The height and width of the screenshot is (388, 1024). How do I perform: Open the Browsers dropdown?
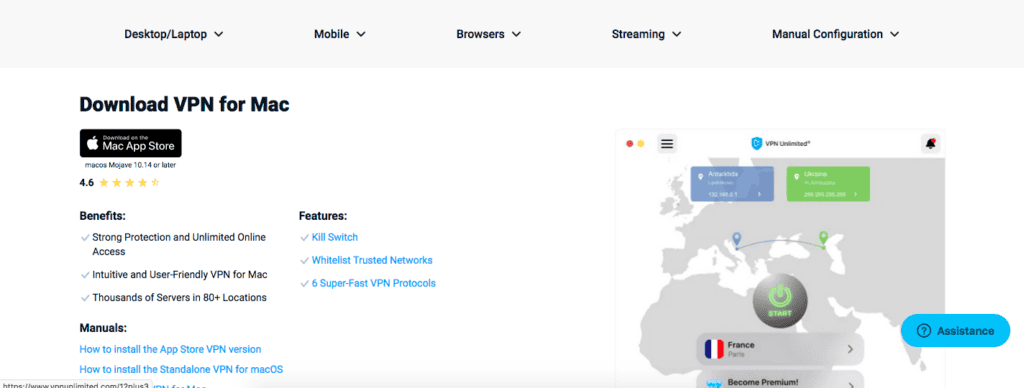488,34
